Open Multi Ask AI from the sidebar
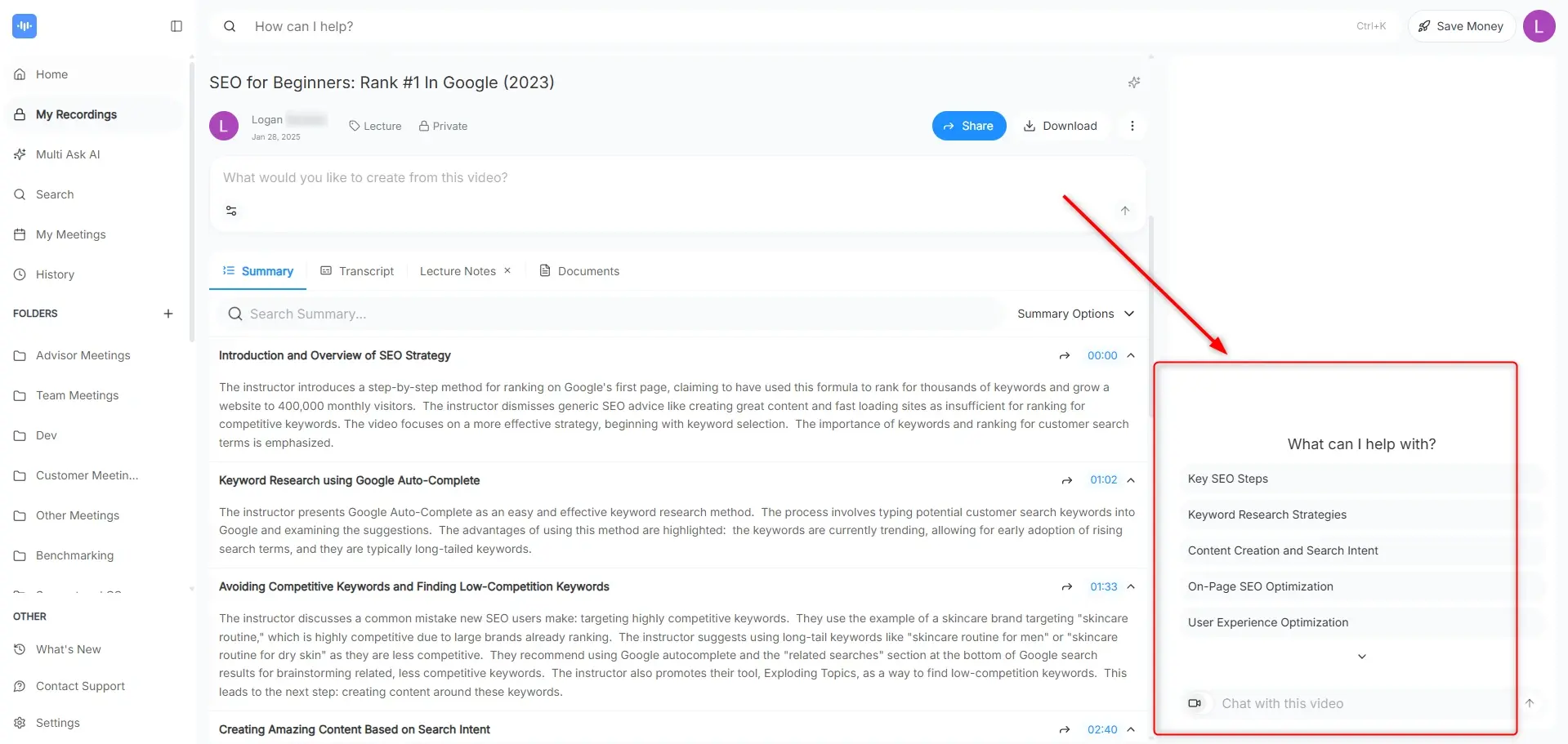This screenshot has height=744, width=1568. (67, 154)
